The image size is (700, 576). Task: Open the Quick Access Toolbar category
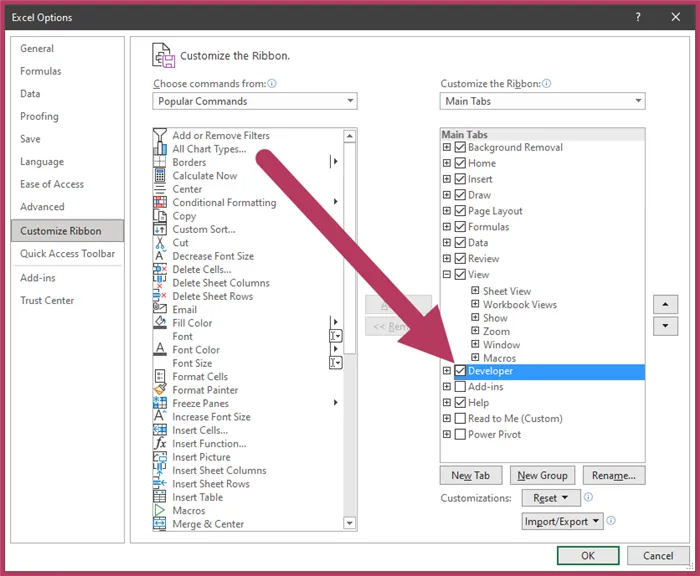coord(68,254)
